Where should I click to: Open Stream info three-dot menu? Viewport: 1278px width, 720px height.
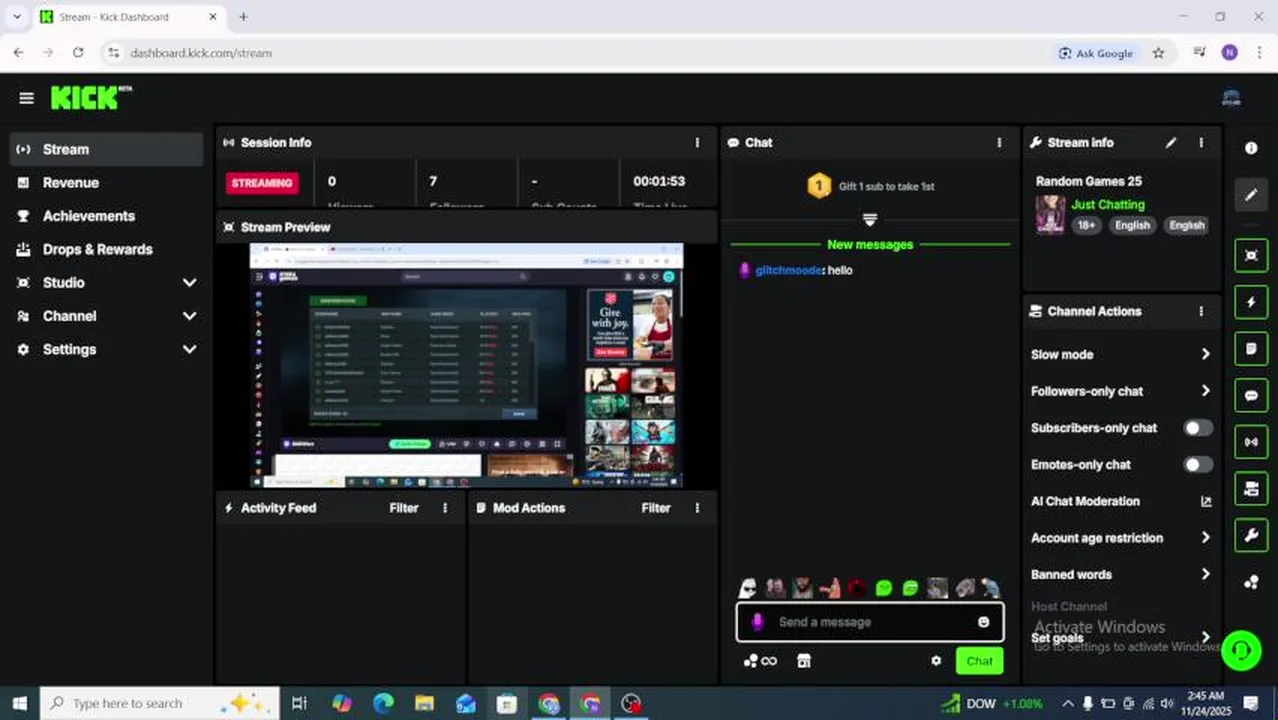tap(1201, 143)
